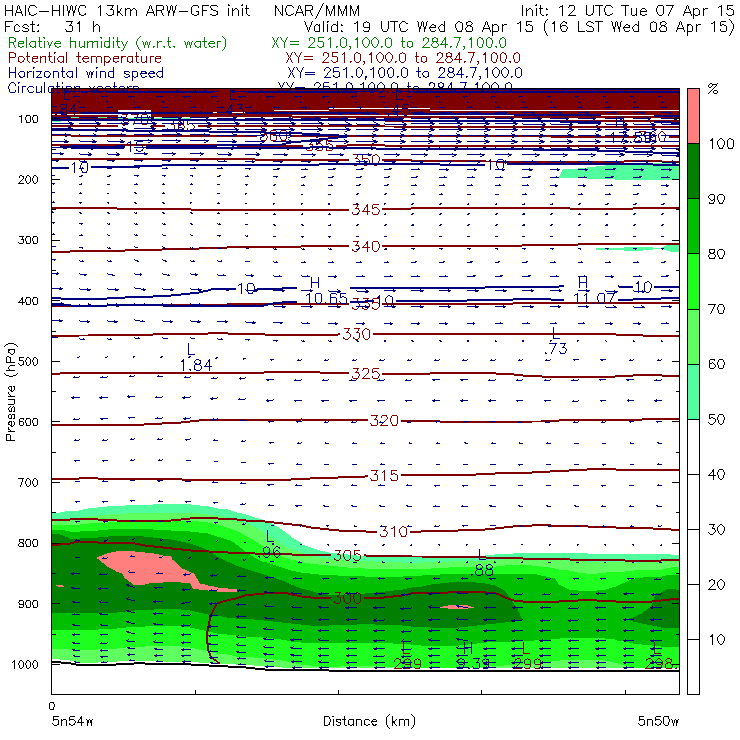
Task: Click the 'L 1.84' wind speed minimum marker
Action: coord(195,358)
